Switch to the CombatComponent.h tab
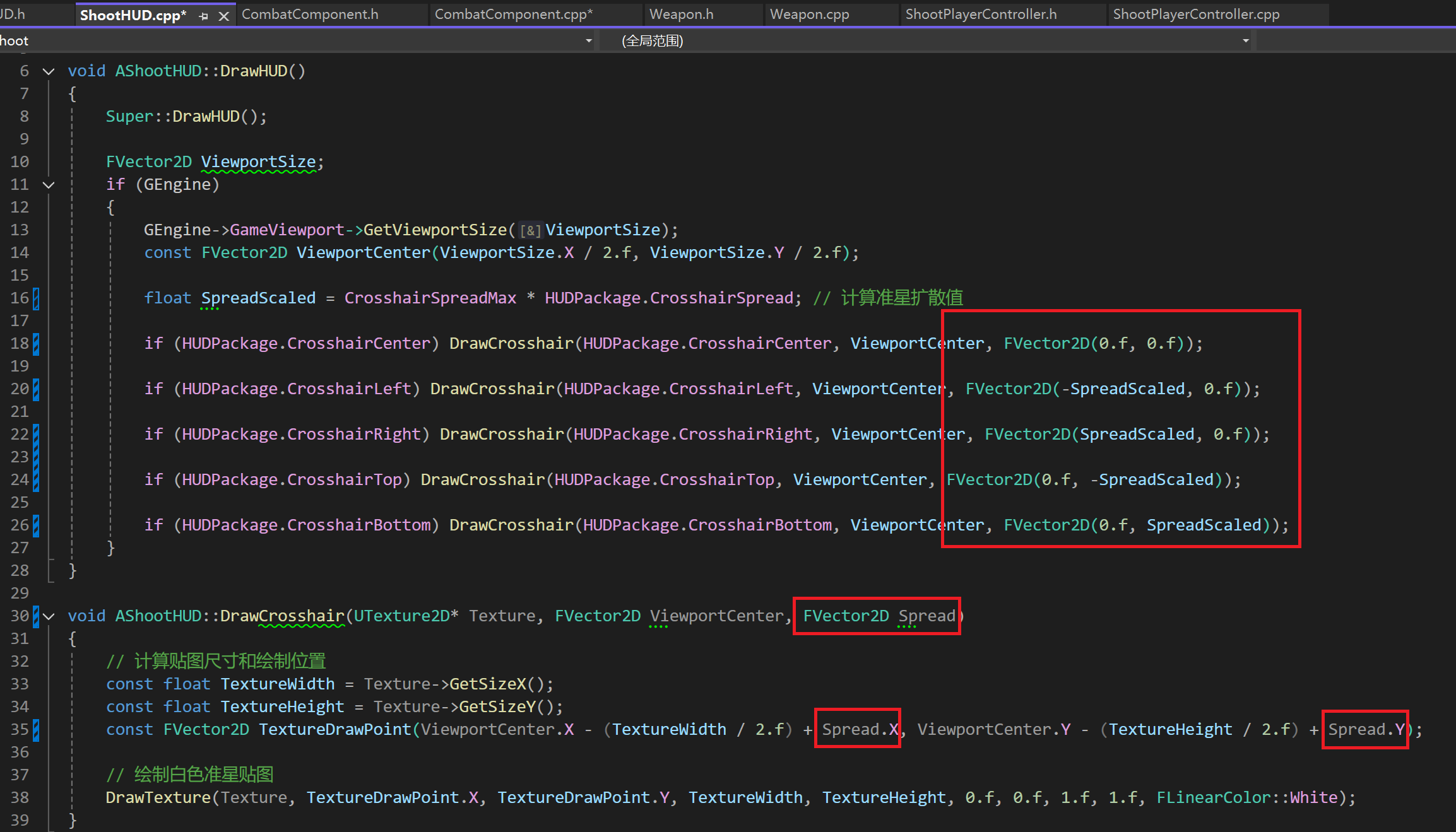Screen dimensions: 1456x832 tap(310, 15)
